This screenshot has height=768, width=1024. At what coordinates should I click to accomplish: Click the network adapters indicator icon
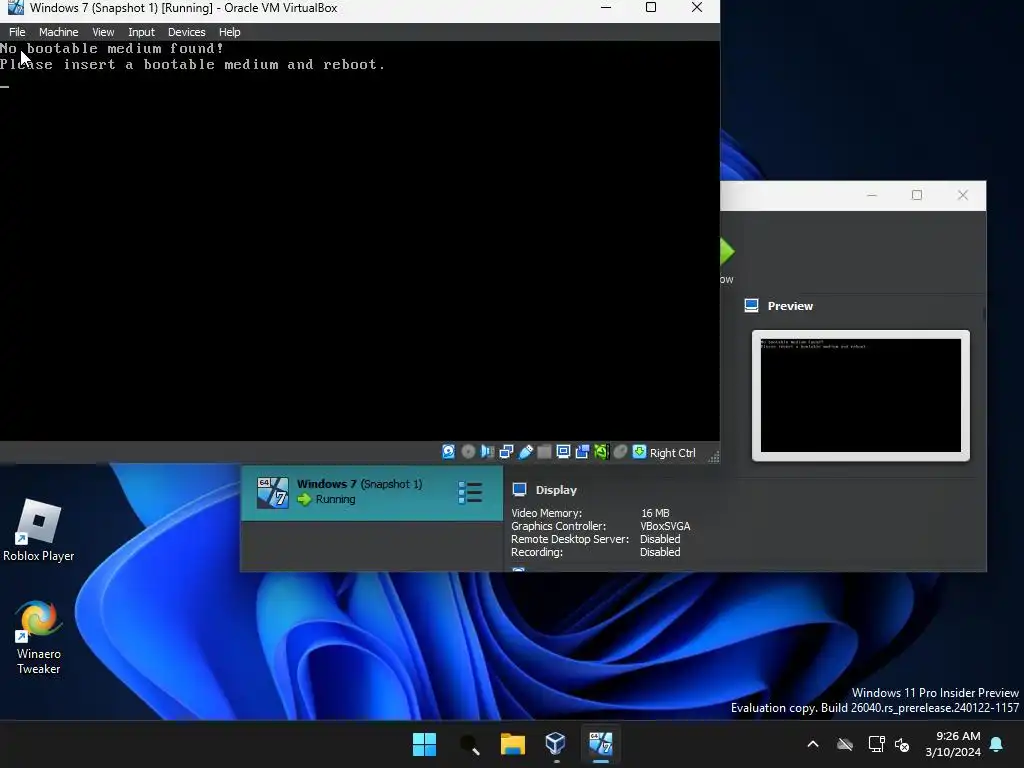[506, 452]
